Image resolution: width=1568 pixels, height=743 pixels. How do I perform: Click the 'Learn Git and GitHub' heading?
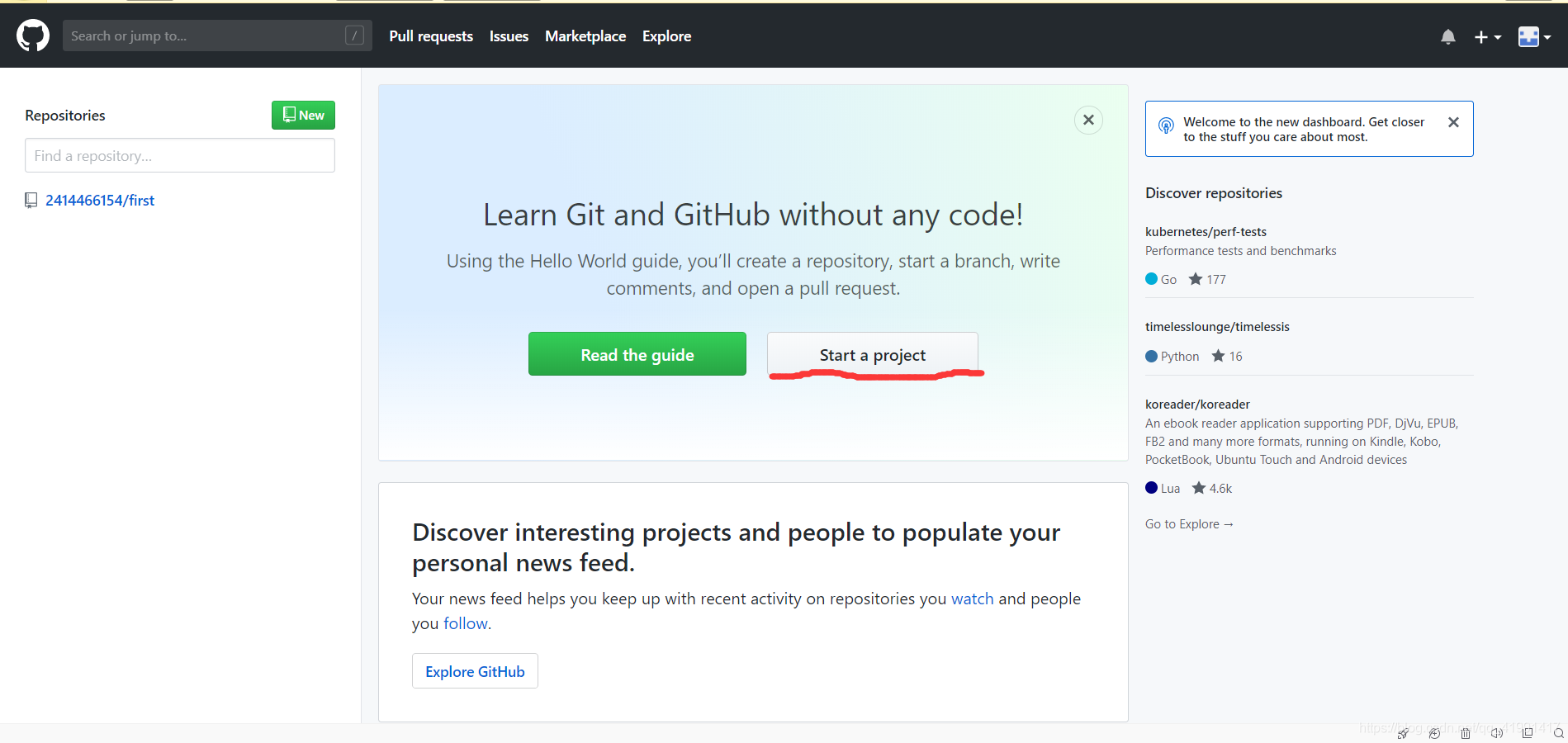point(753,215)
